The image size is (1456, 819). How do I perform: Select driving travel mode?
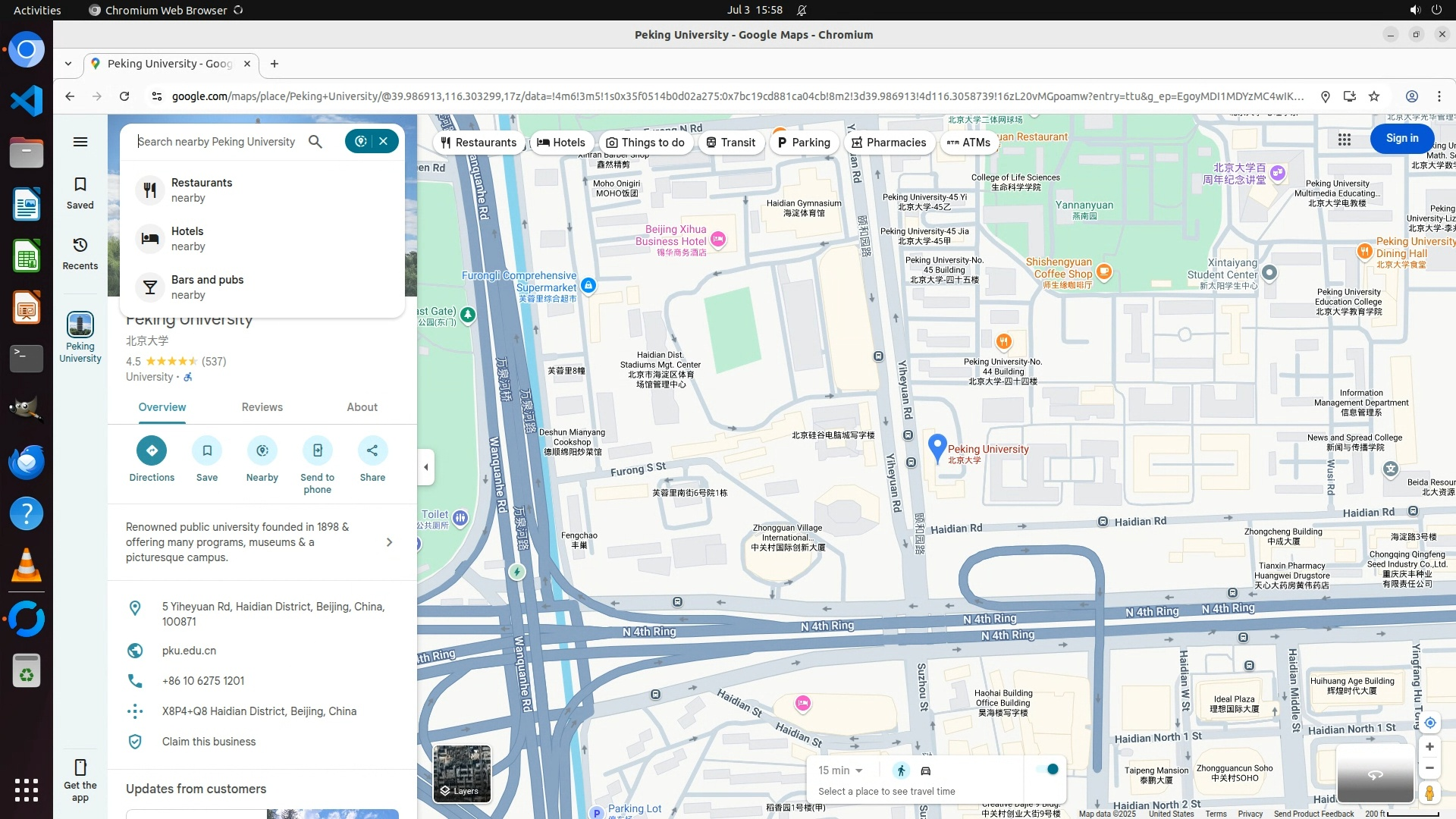point(926,770)
